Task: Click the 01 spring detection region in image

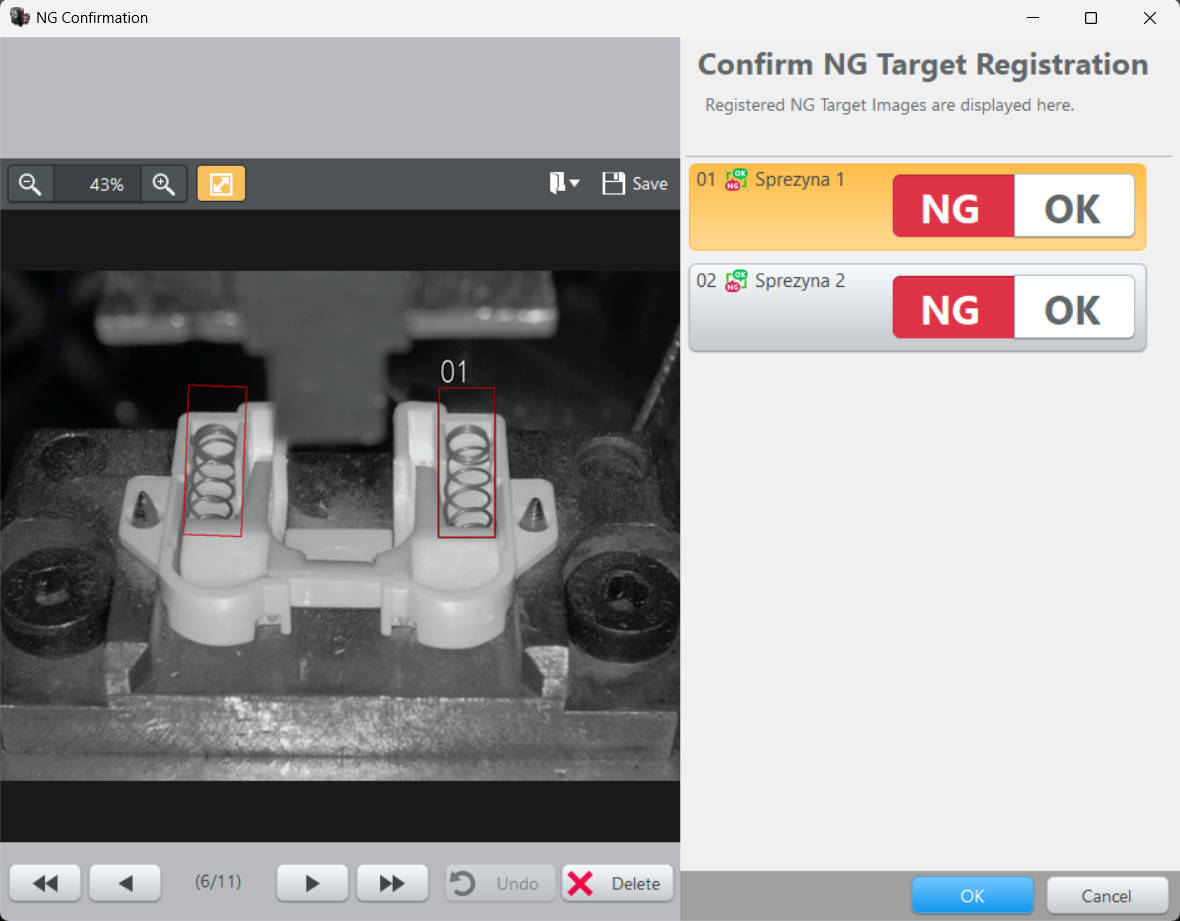Action: (x=466, y=462)
